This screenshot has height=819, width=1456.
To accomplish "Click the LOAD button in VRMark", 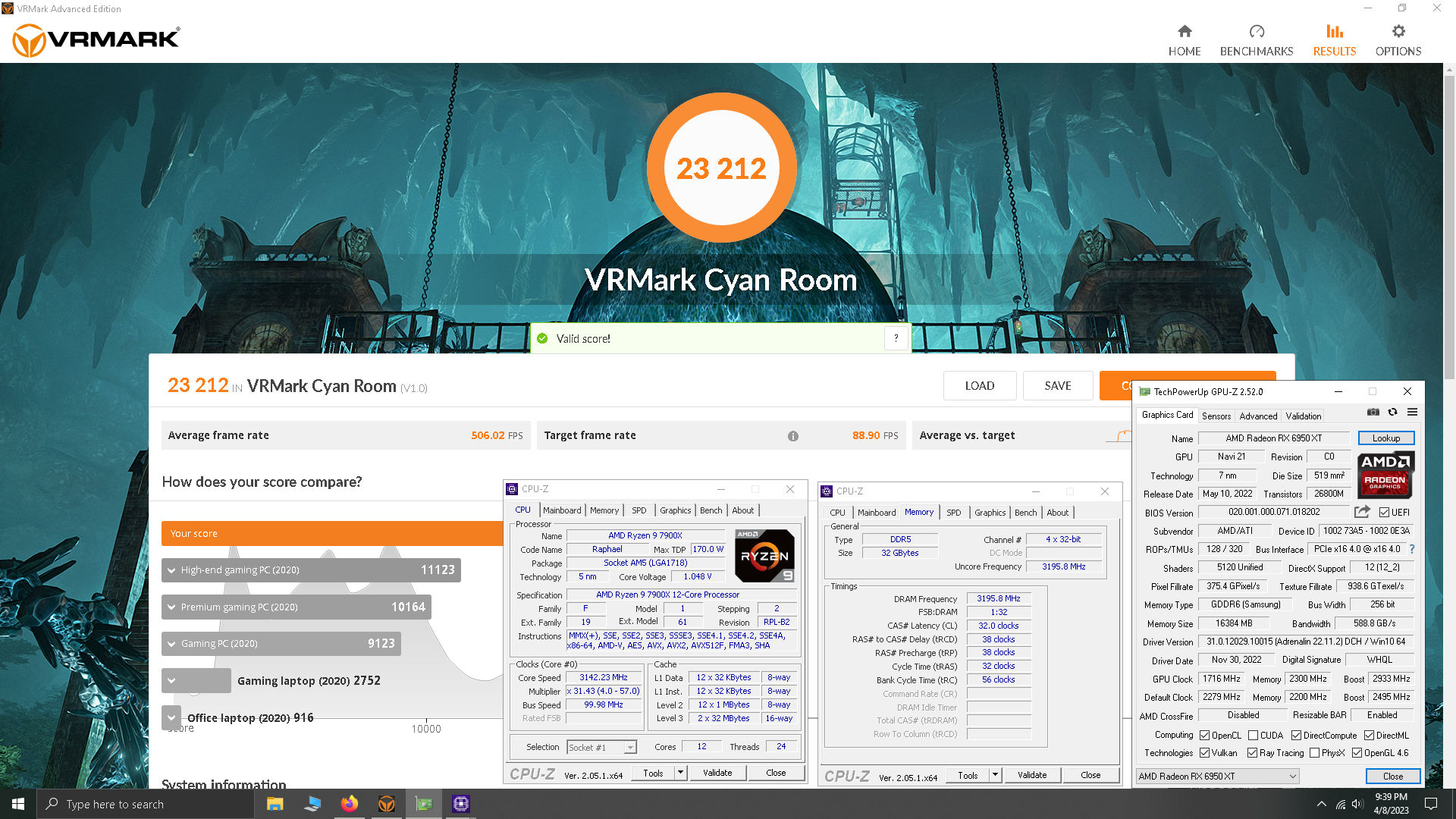I will (979, 386).
